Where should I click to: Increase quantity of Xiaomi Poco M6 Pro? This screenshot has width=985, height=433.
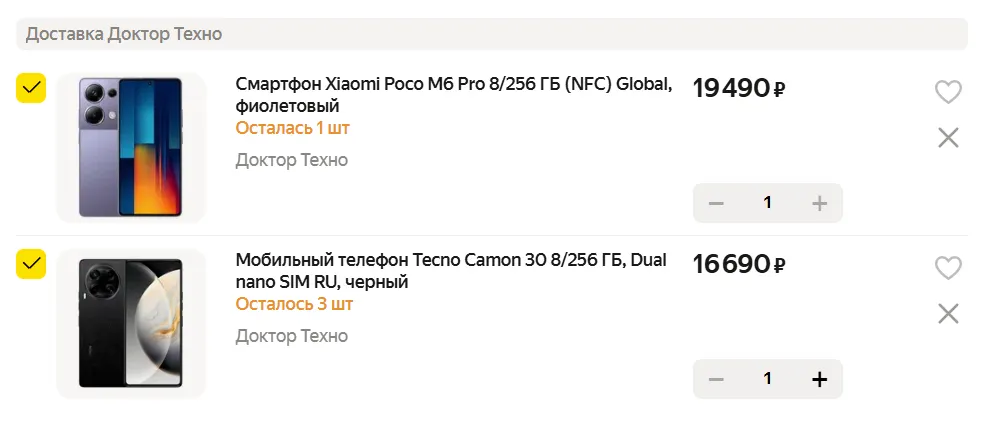pos(820,203)
